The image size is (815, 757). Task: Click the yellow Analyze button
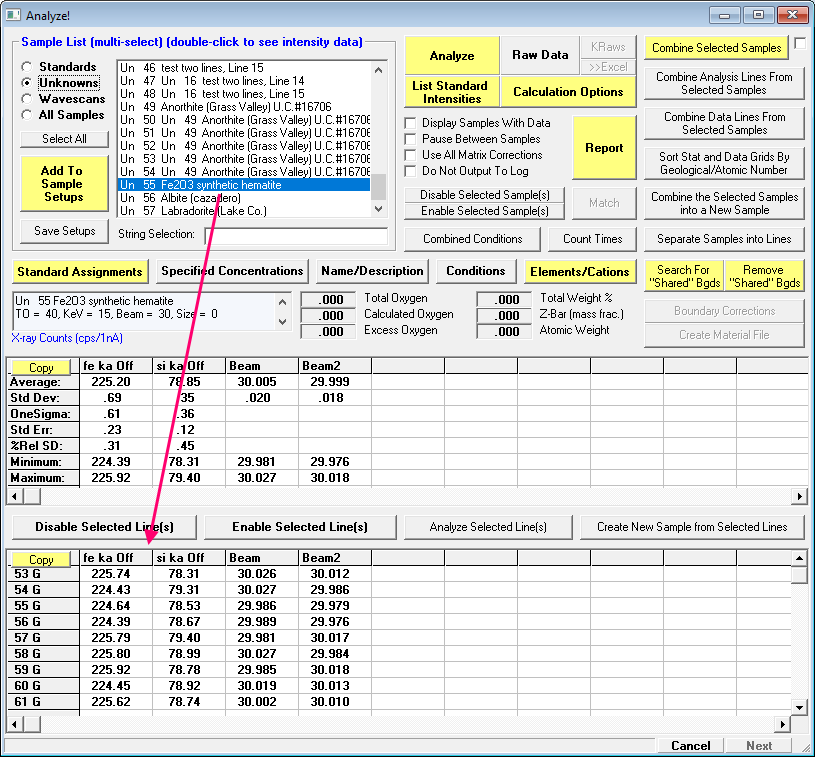click(452, 56)
